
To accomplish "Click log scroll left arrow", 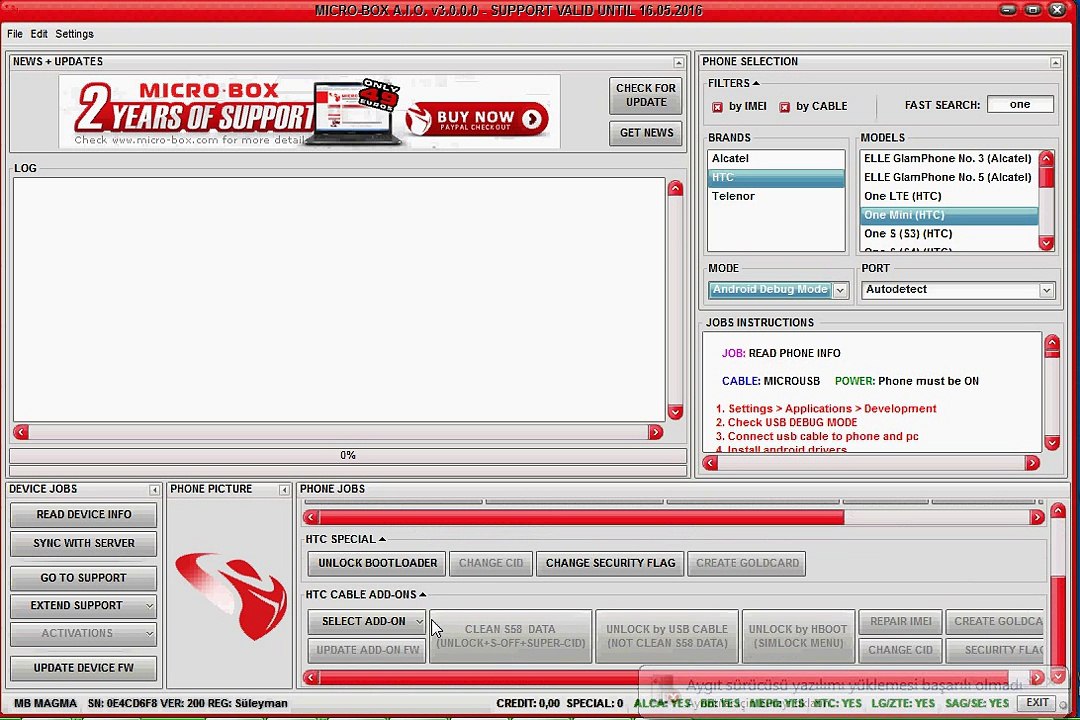I will click(x=21, y=432).
